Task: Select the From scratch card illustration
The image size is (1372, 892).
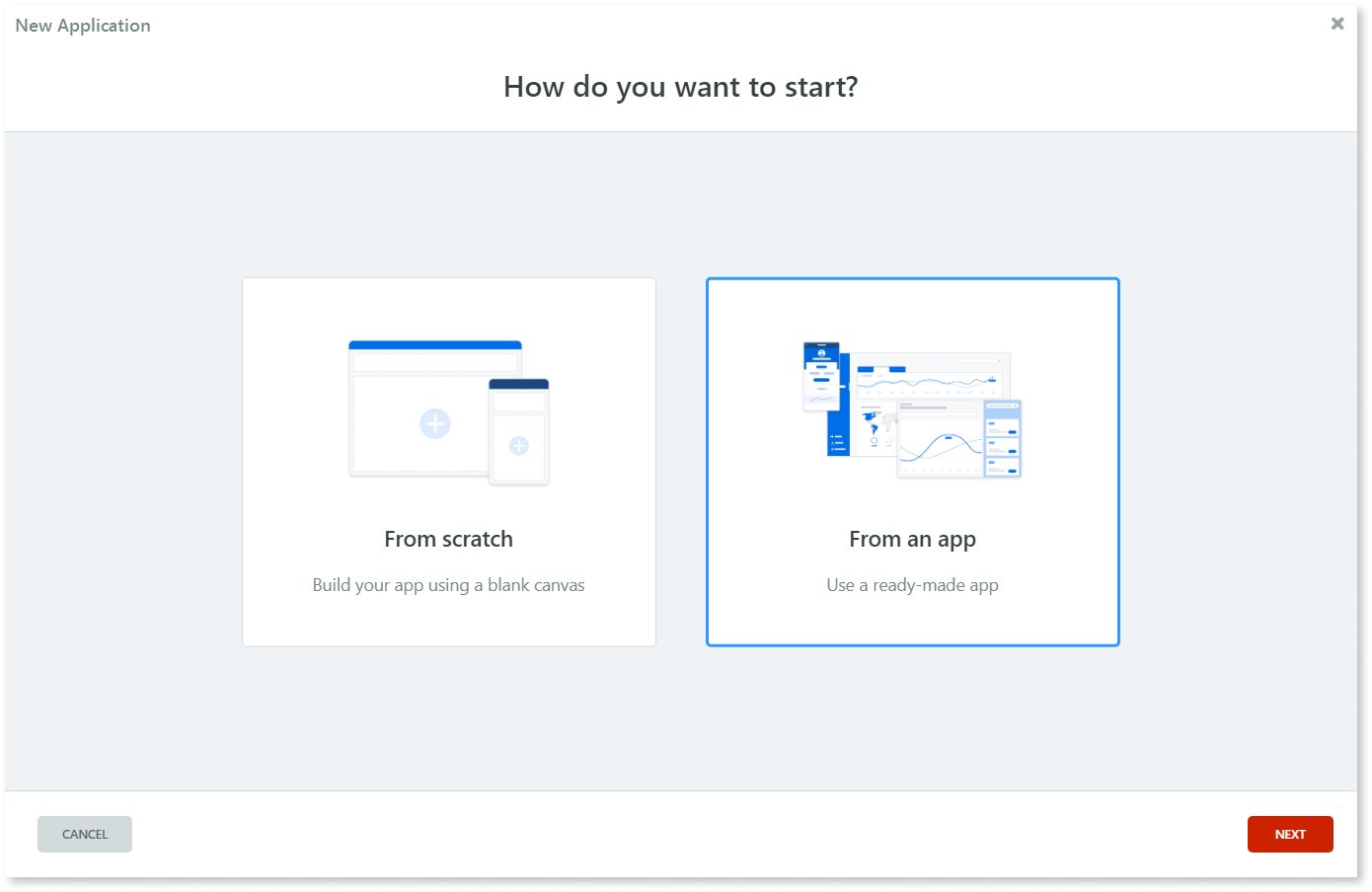Action: pos(449,413)
